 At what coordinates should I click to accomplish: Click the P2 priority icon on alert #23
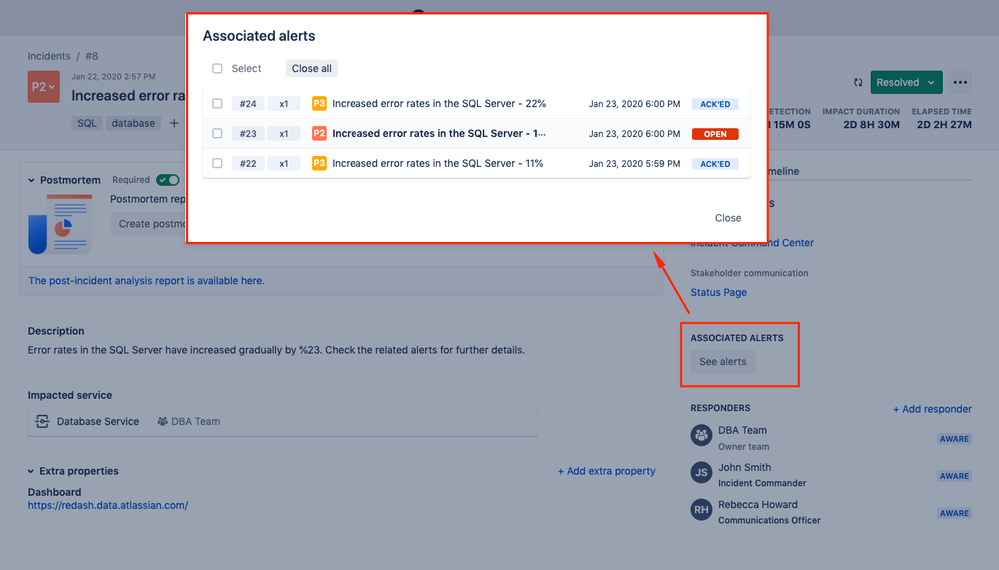click(319, 133)
